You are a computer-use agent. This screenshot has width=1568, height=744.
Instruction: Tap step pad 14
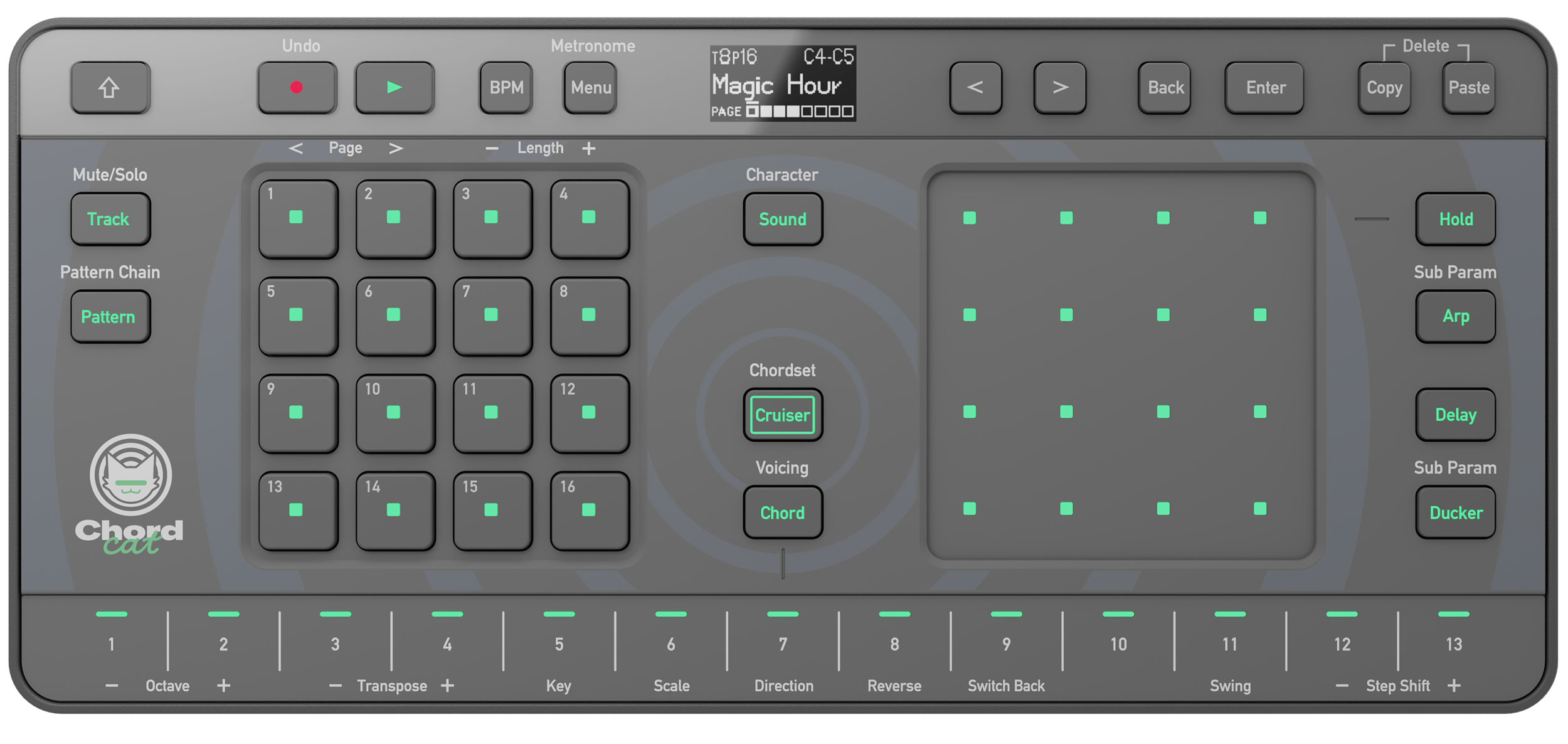(395, 511)
